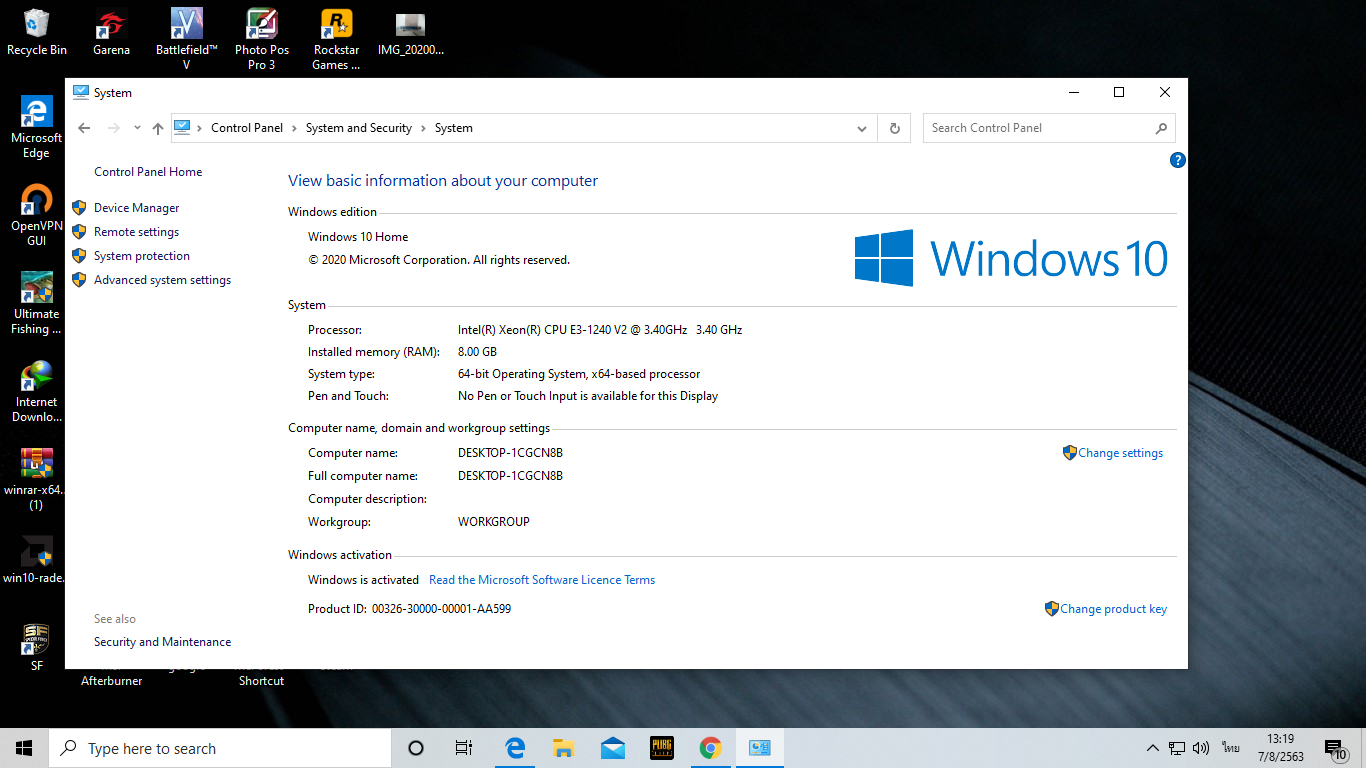1366x768 pixels.
Task: Open Device Manager from sidebar
Action: 137,208
